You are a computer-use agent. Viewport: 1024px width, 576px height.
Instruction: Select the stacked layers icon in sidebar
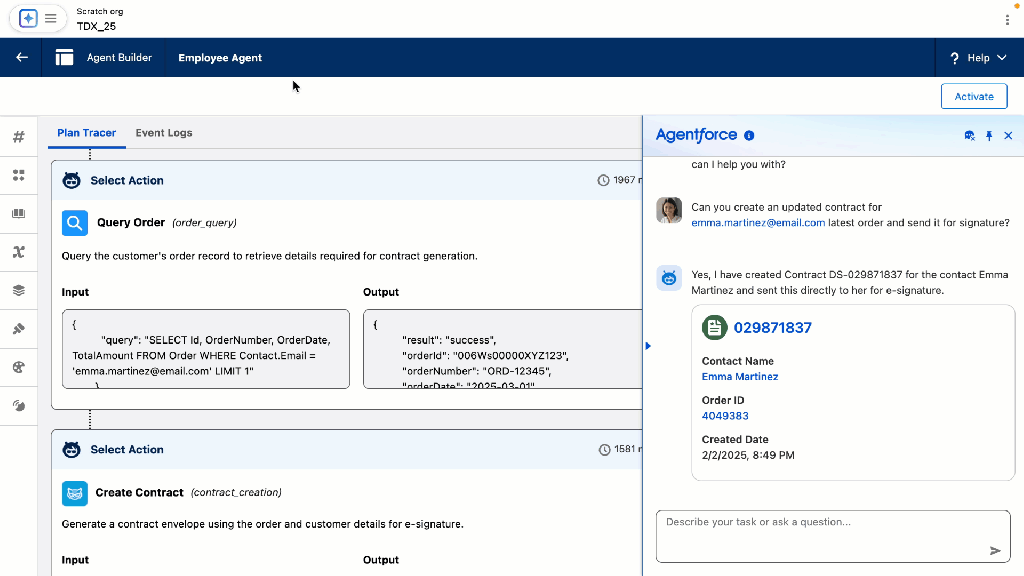click(18, 290)
